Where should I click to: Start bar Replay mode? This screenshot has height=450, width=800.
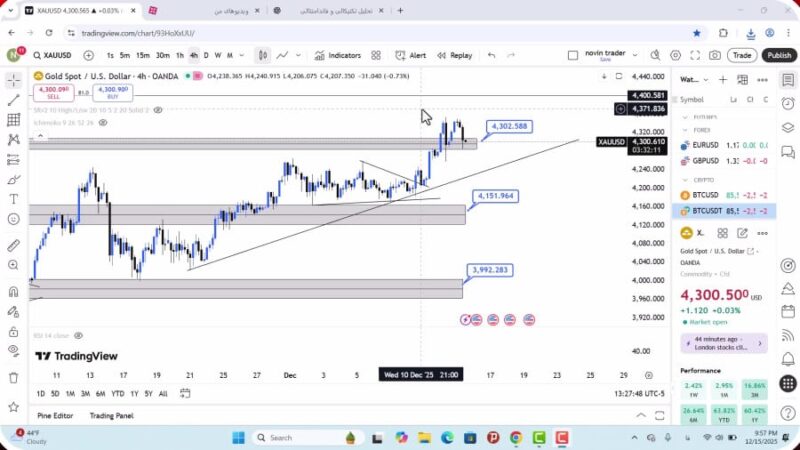pos(455,55)
